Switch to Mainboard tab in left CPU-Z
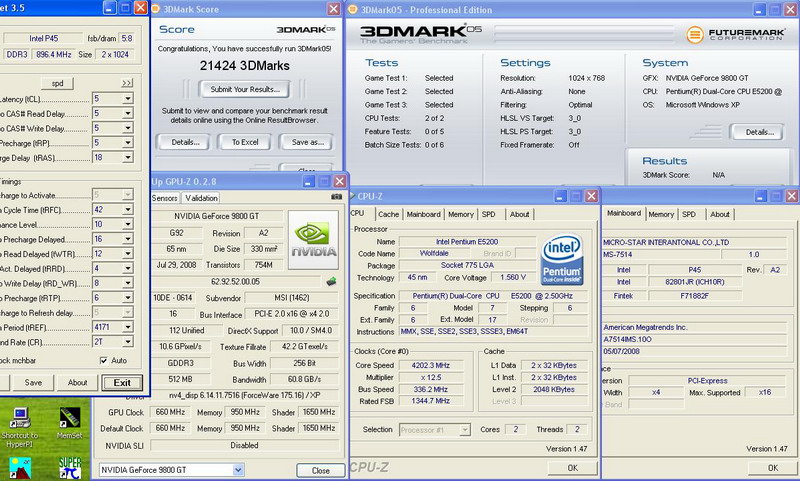This screenshot has width=800, height=481. tap(423, 214)
